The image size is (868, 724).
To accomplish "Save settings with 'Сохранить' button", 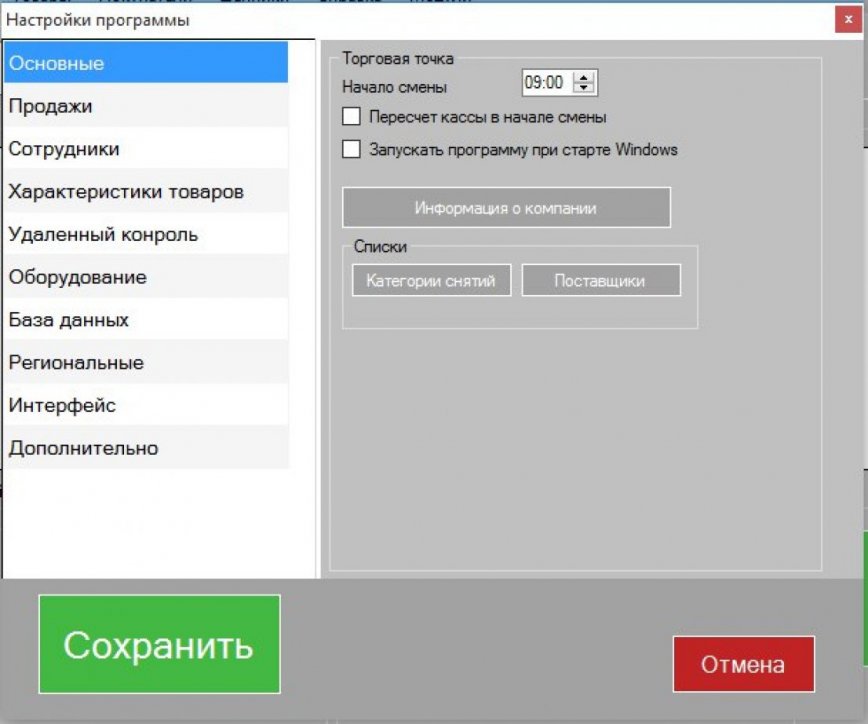I will click(x=160, y=646).
